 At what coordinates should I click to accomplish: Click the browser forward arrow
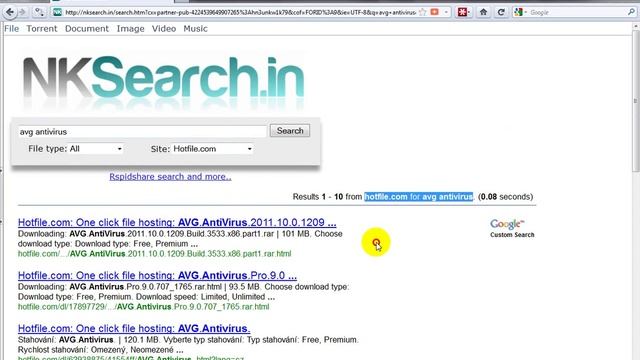[x=22, y=12]
